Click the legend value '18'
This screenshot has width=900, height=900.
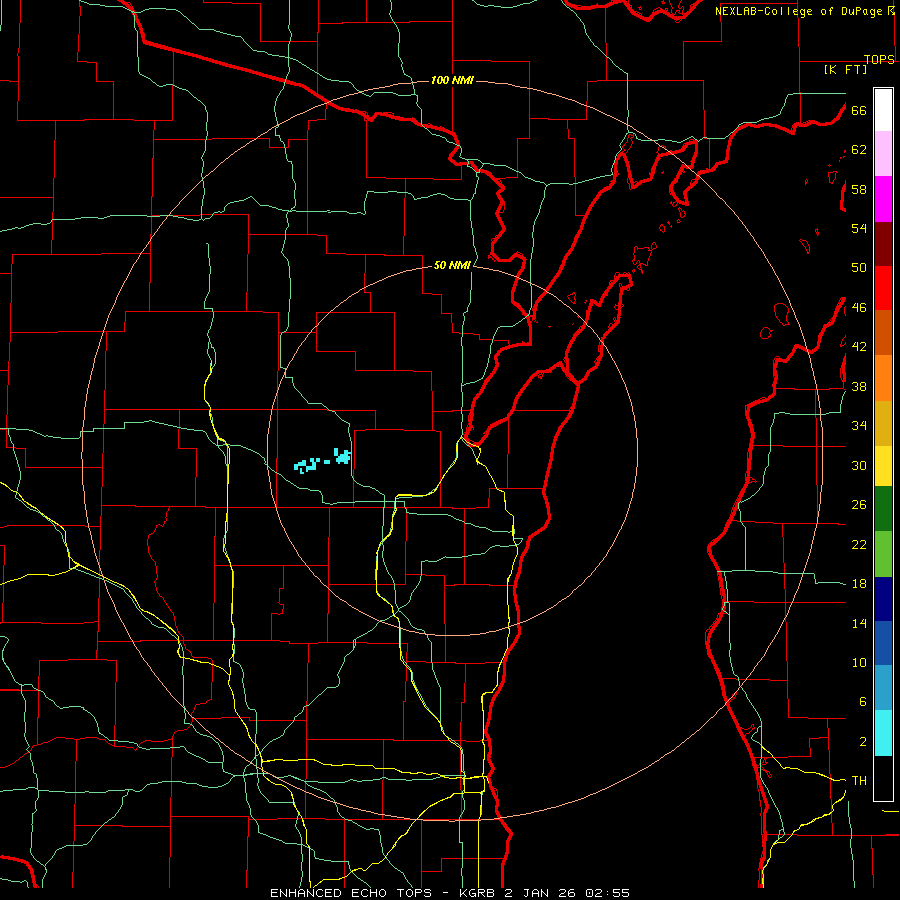pos(859,584)
